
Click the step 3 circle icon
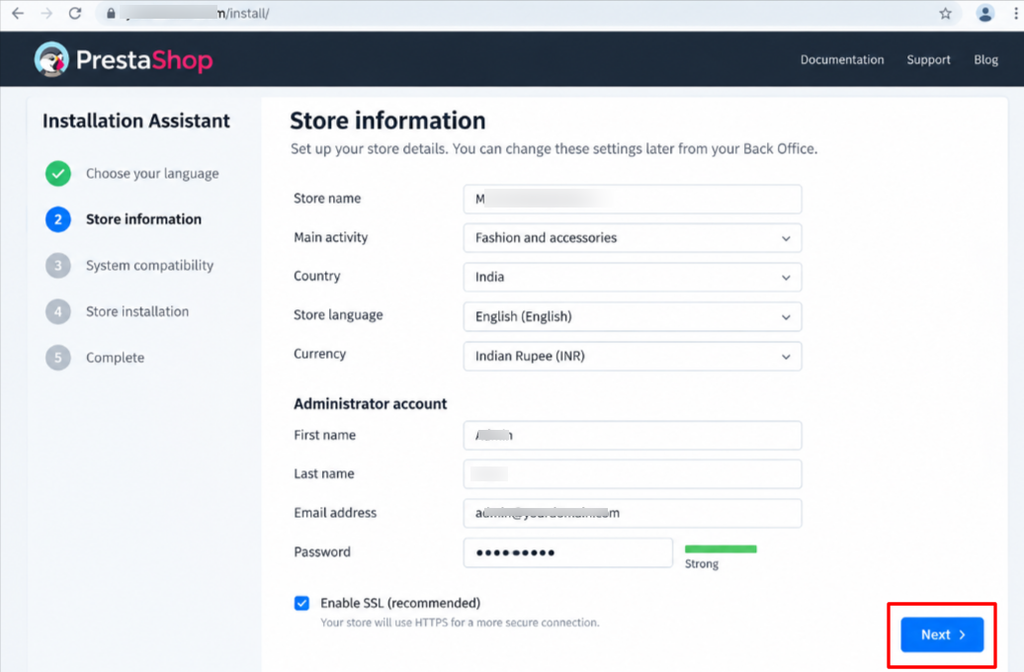pyautogui.click(x=58, y=265)
